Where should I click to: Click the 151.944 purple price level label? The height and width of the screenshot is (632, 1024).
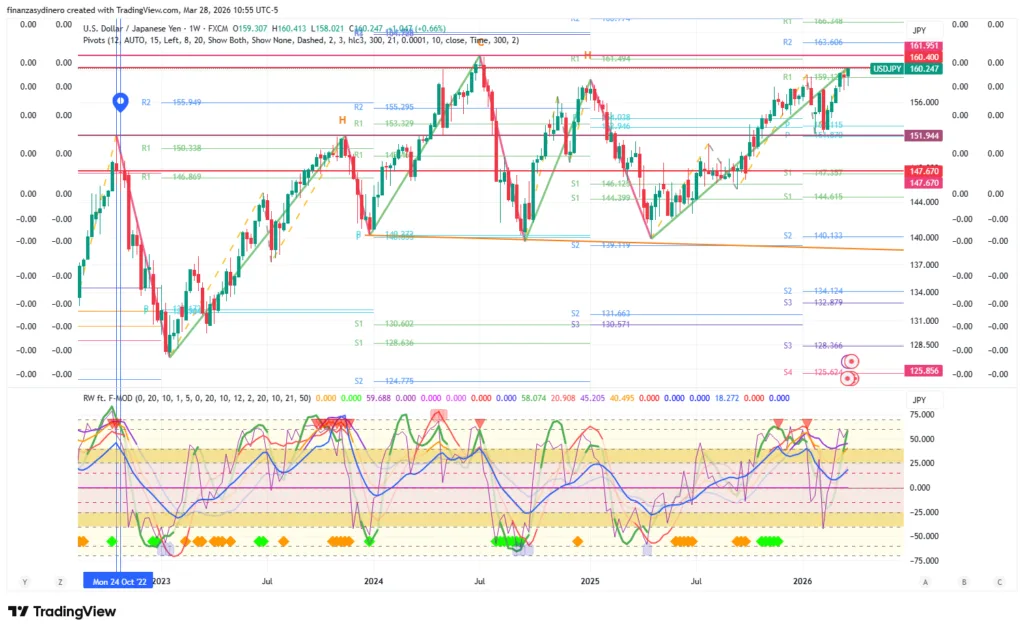[923, 135]
